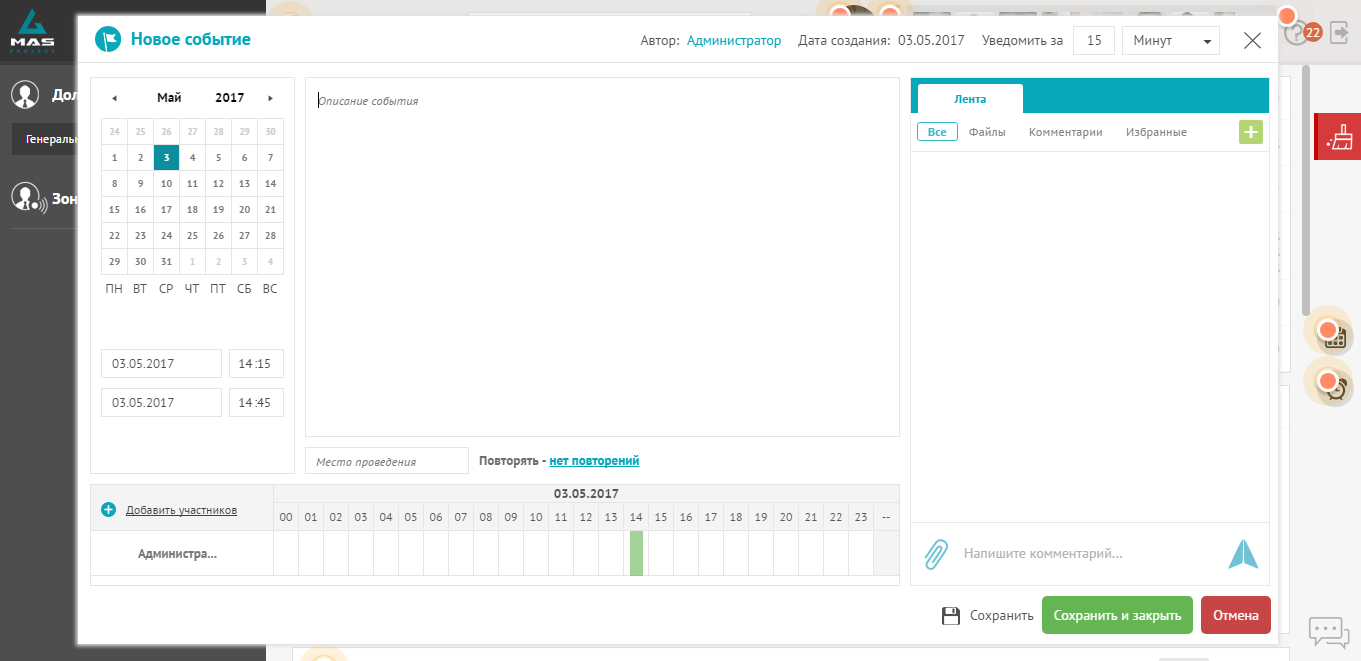1361x661 pixels.
Task: Click the Описание события text area
Action: (602, 257)
